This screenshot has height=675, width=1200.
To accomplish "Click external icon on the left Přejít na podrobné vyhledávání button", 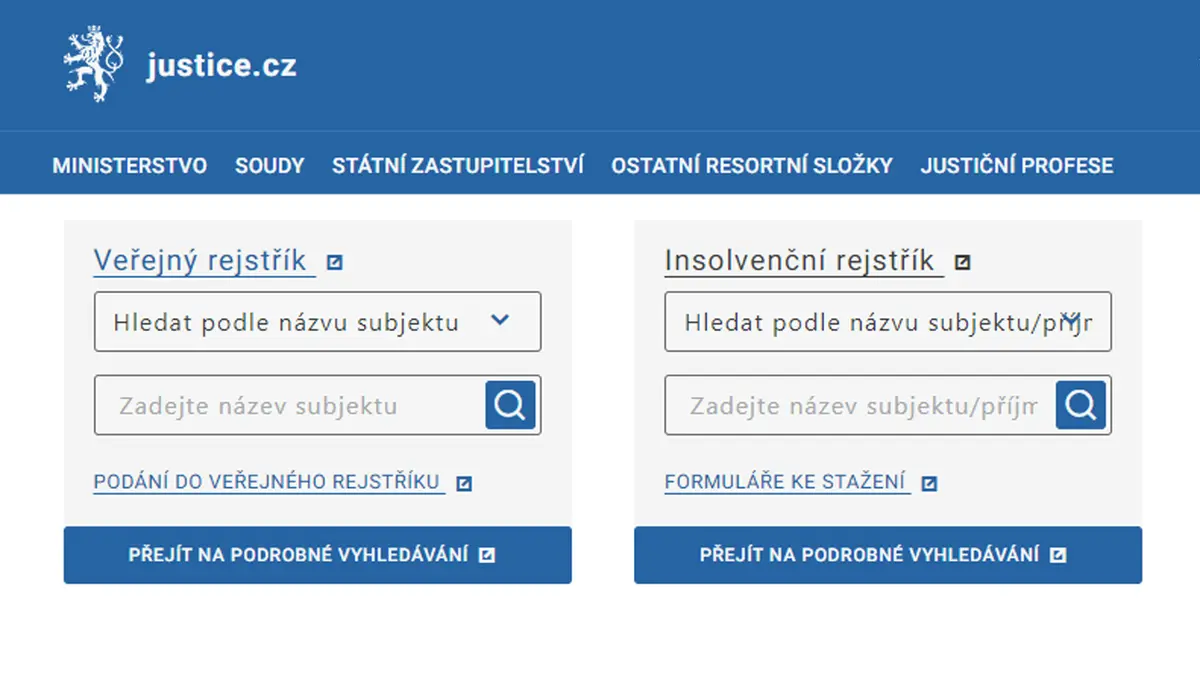I will [487, 555].
